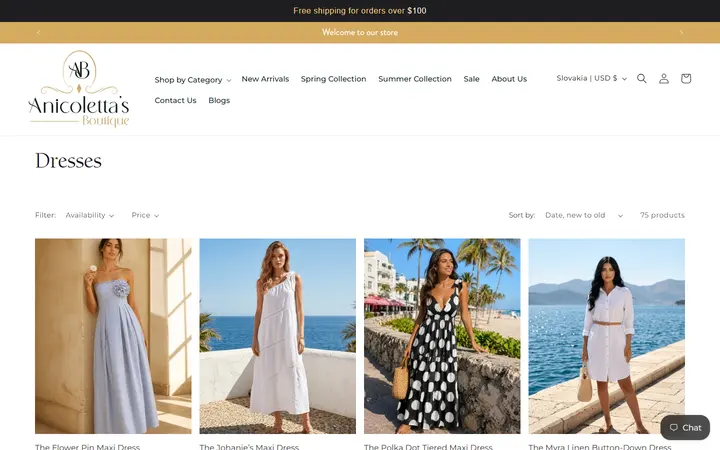Open the Sale menu item
The height and width of the screenshot is (450, 720).
[x=471, y=79]
